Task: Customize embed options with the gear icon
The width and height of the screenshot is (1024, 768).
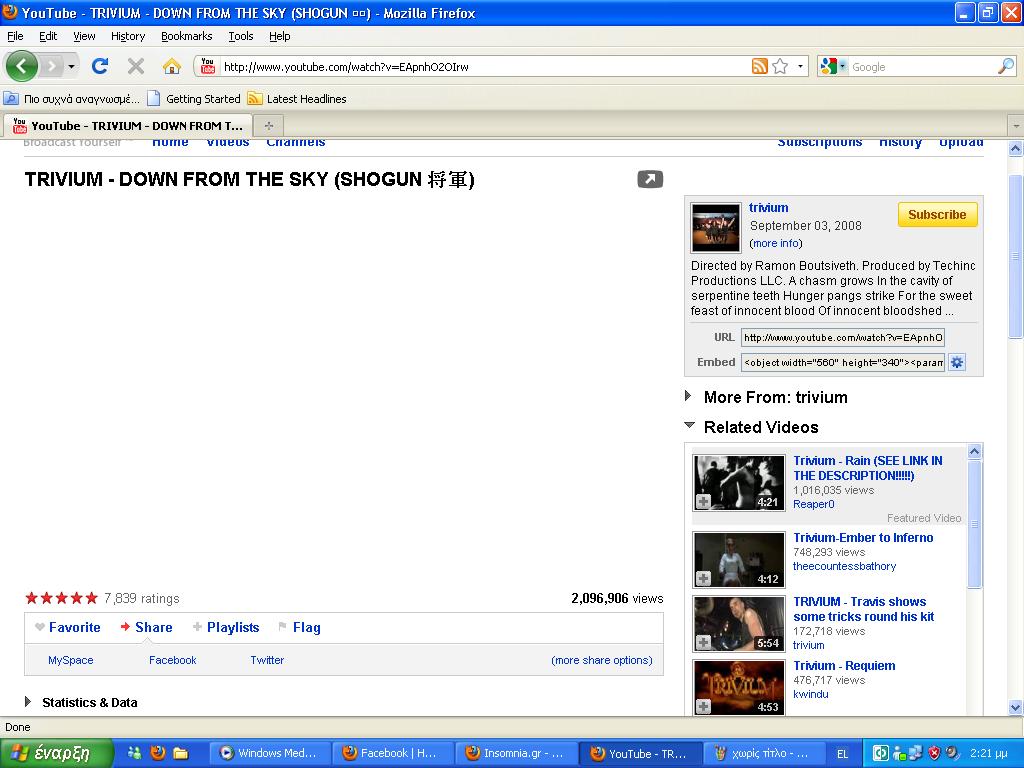Action: [957, 362]
